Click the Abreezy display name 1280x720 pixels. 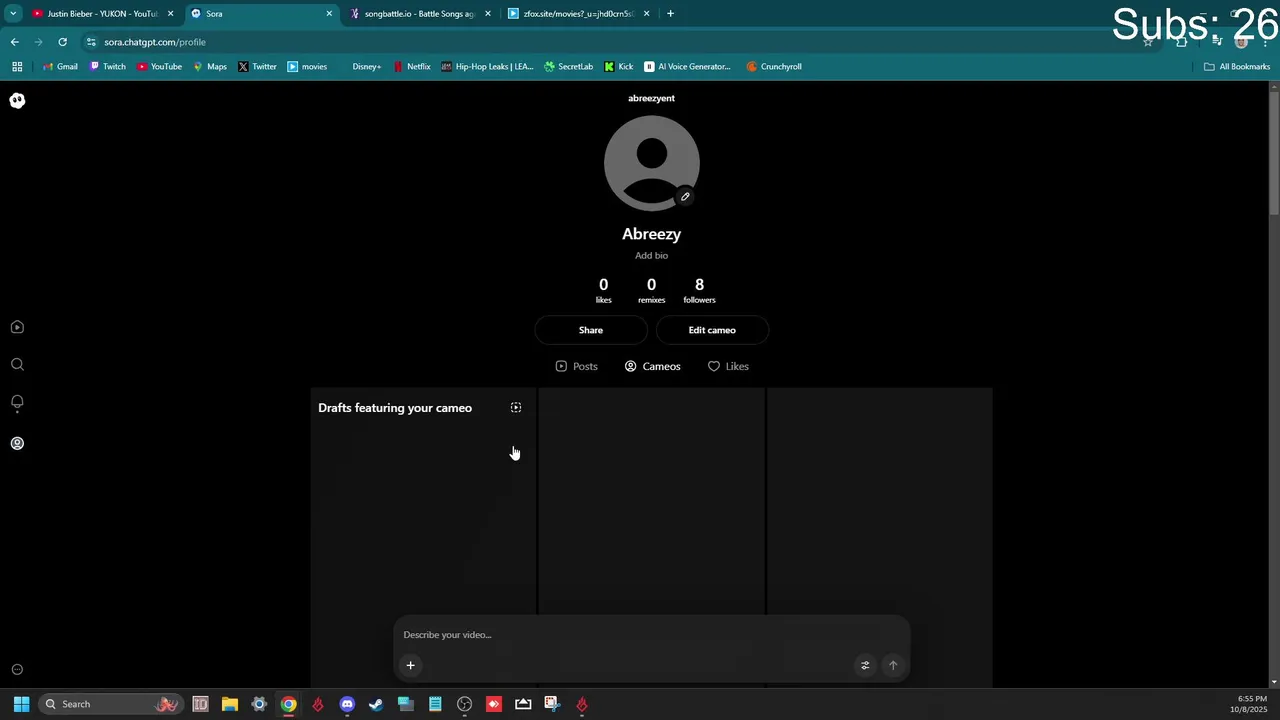651,234
